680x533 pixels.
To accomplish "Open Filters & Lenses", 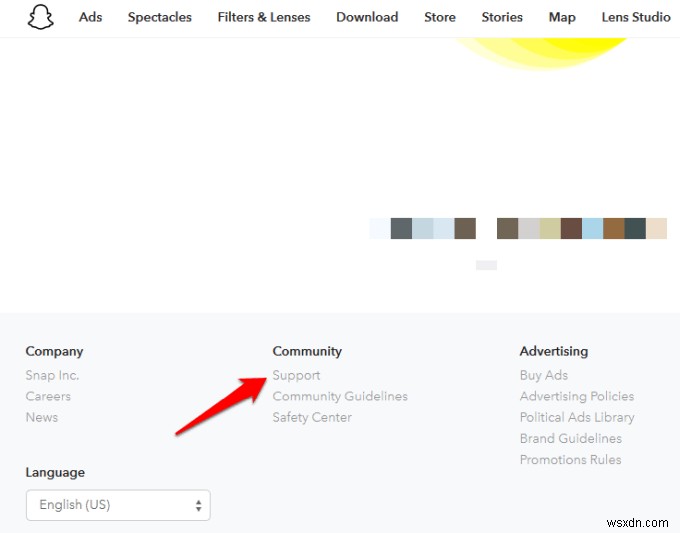I will click(264, 17).
